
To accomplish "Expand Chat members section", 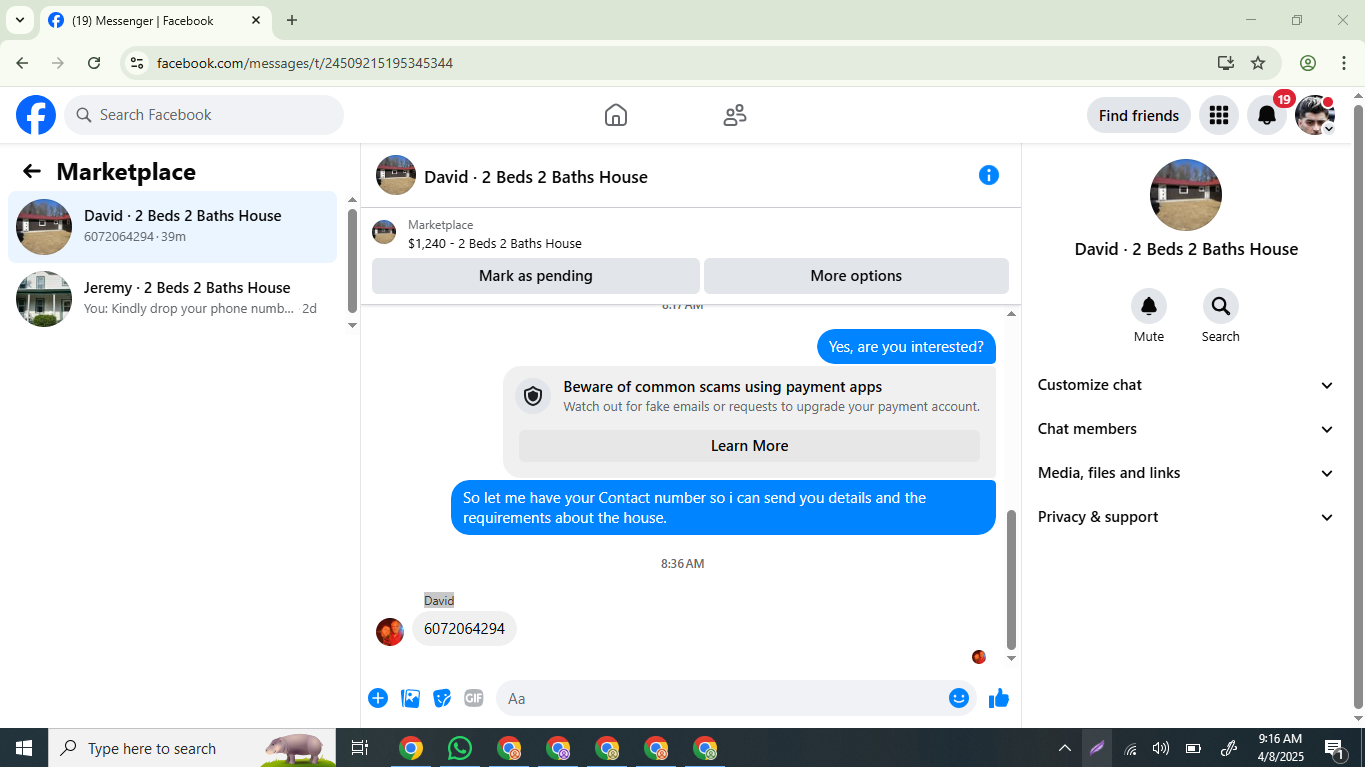I will click(x=1186, y=429).
